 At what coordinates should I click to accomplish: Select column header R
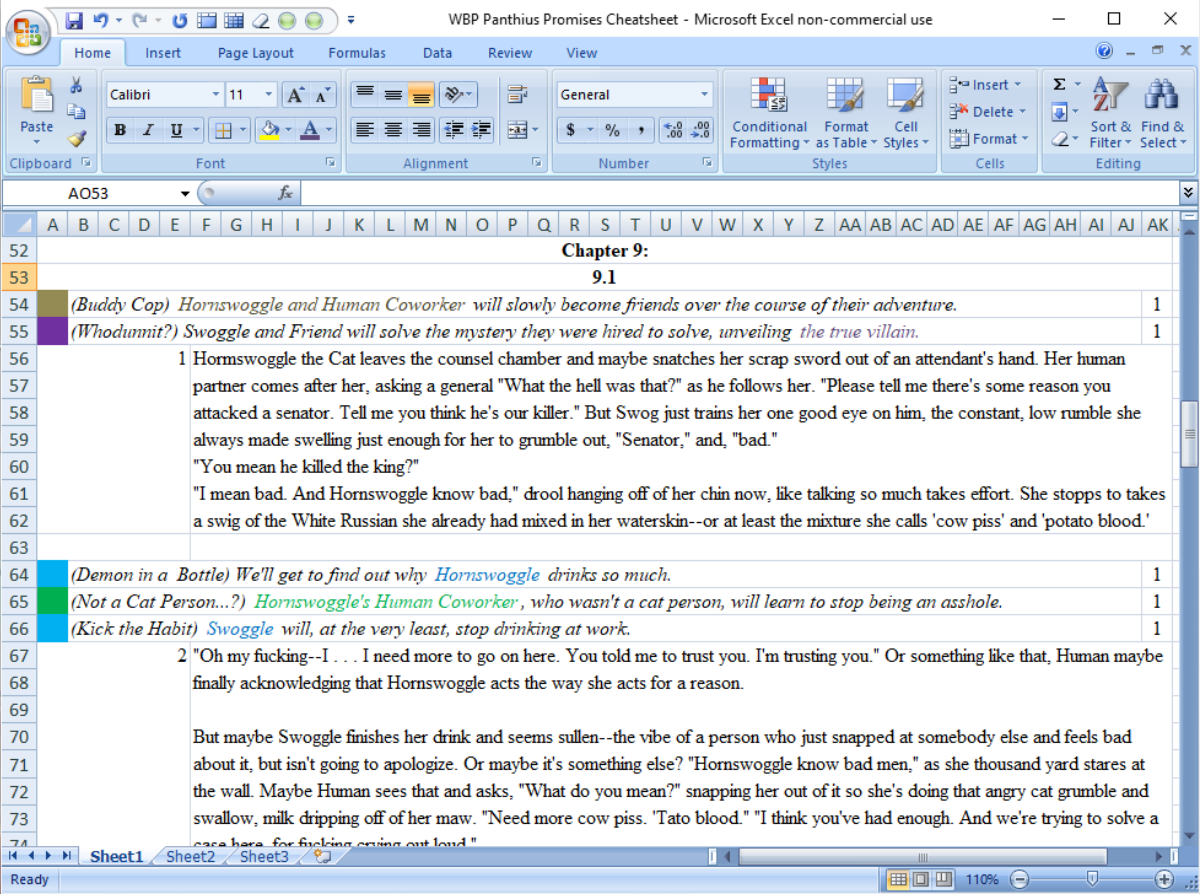tap(574, 225)
